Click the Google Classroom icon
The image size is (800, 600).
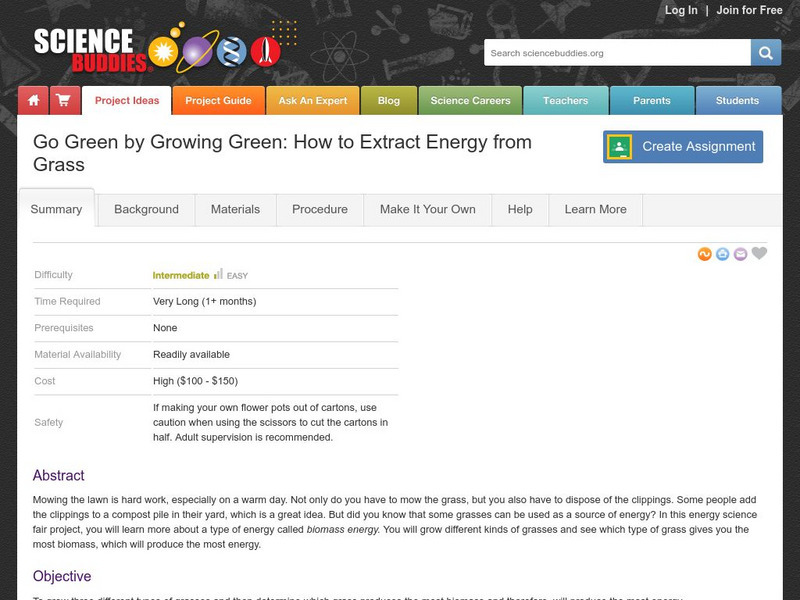(619, 147)
